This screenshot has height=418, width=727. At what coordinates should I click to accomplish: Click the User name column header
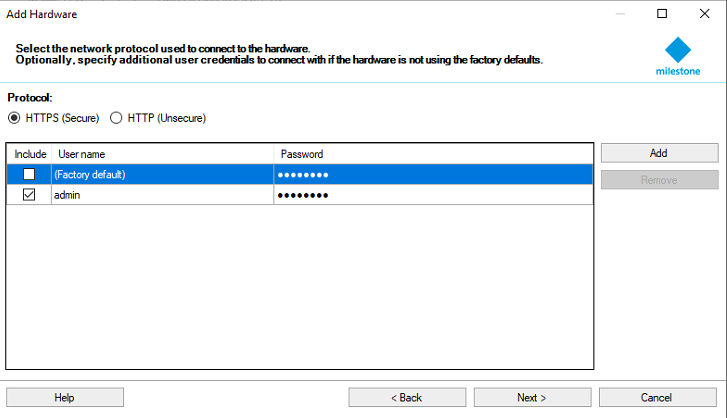[x=162, y=154]
